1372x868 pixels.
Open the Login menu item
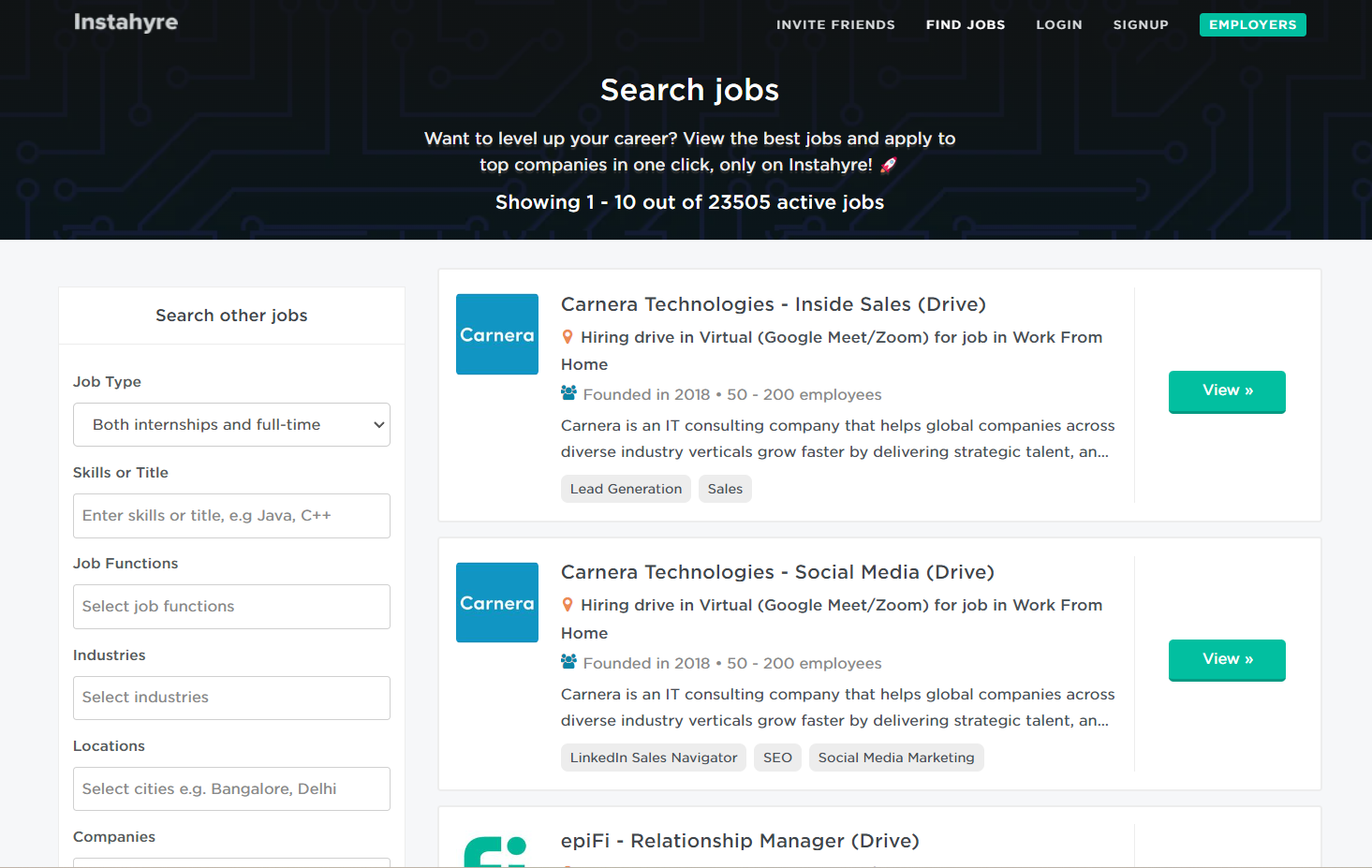pyautogui.click(x=1059, y=24)
